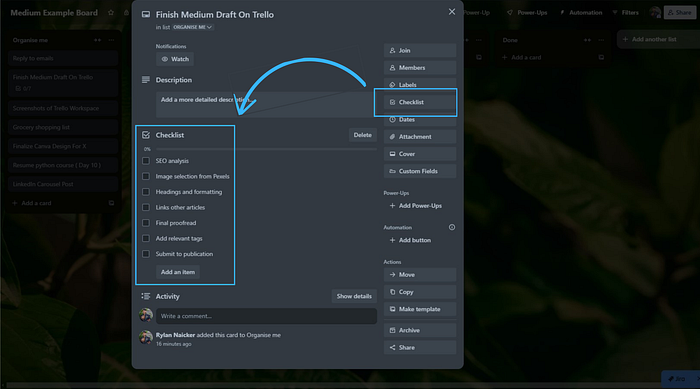This screenshot has height=389, width=700.
Task: Click the description text field
Action: (266, 105)
